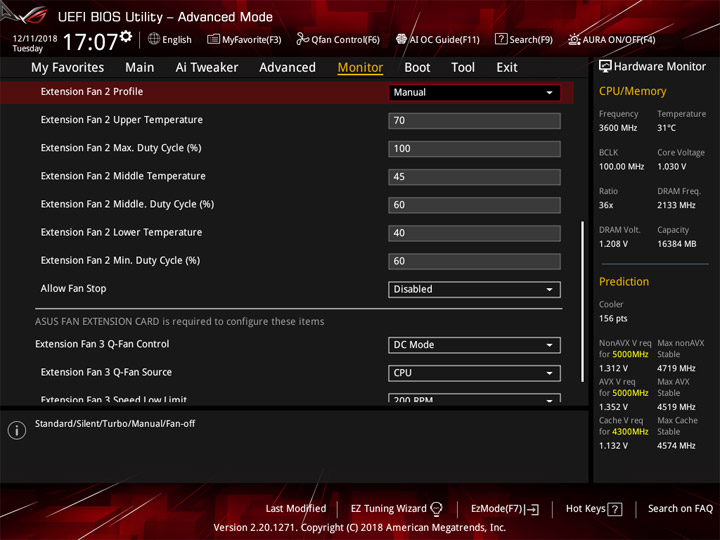720x540 pixels.
Task: Click the 156 pts cooler score
Action: (613, 319)
